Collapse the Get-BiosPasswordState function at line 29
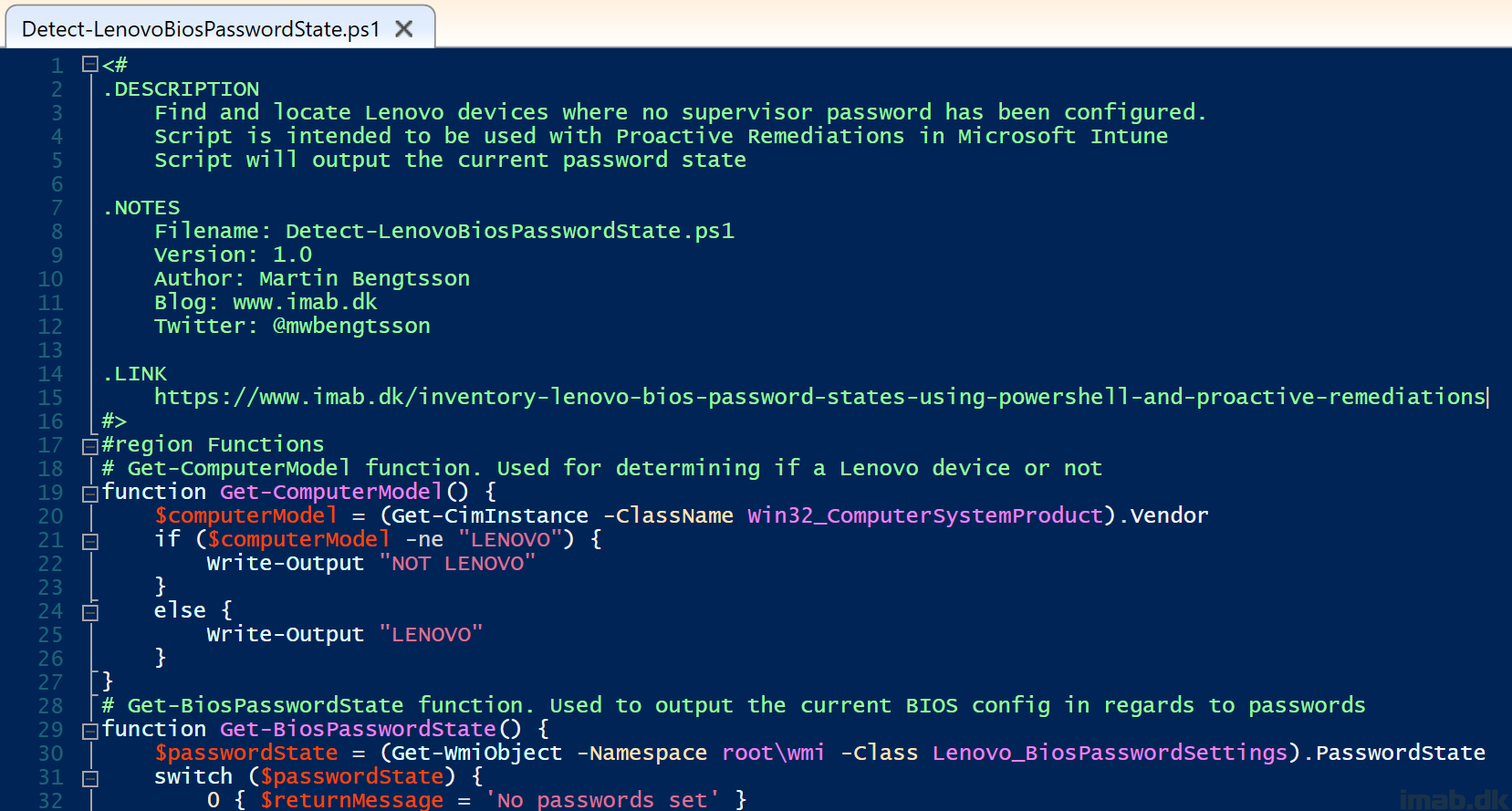The height and width of the screenshot is (811, 1512). coord(89,731)
